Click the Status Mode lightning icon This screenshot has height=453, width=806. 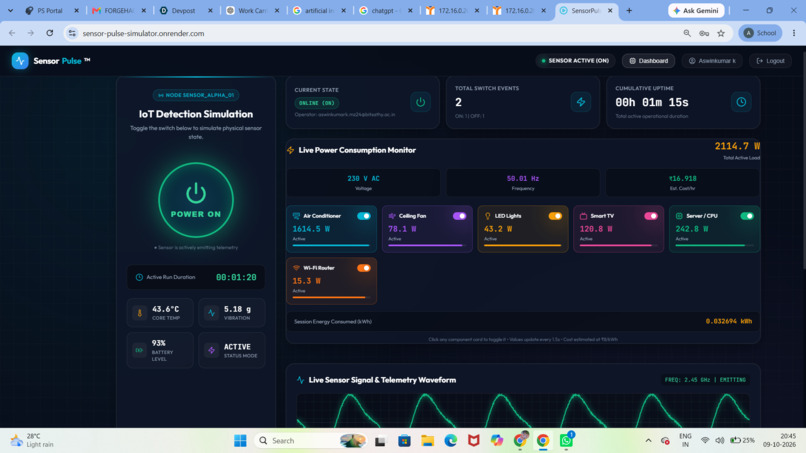pos(211,350)
